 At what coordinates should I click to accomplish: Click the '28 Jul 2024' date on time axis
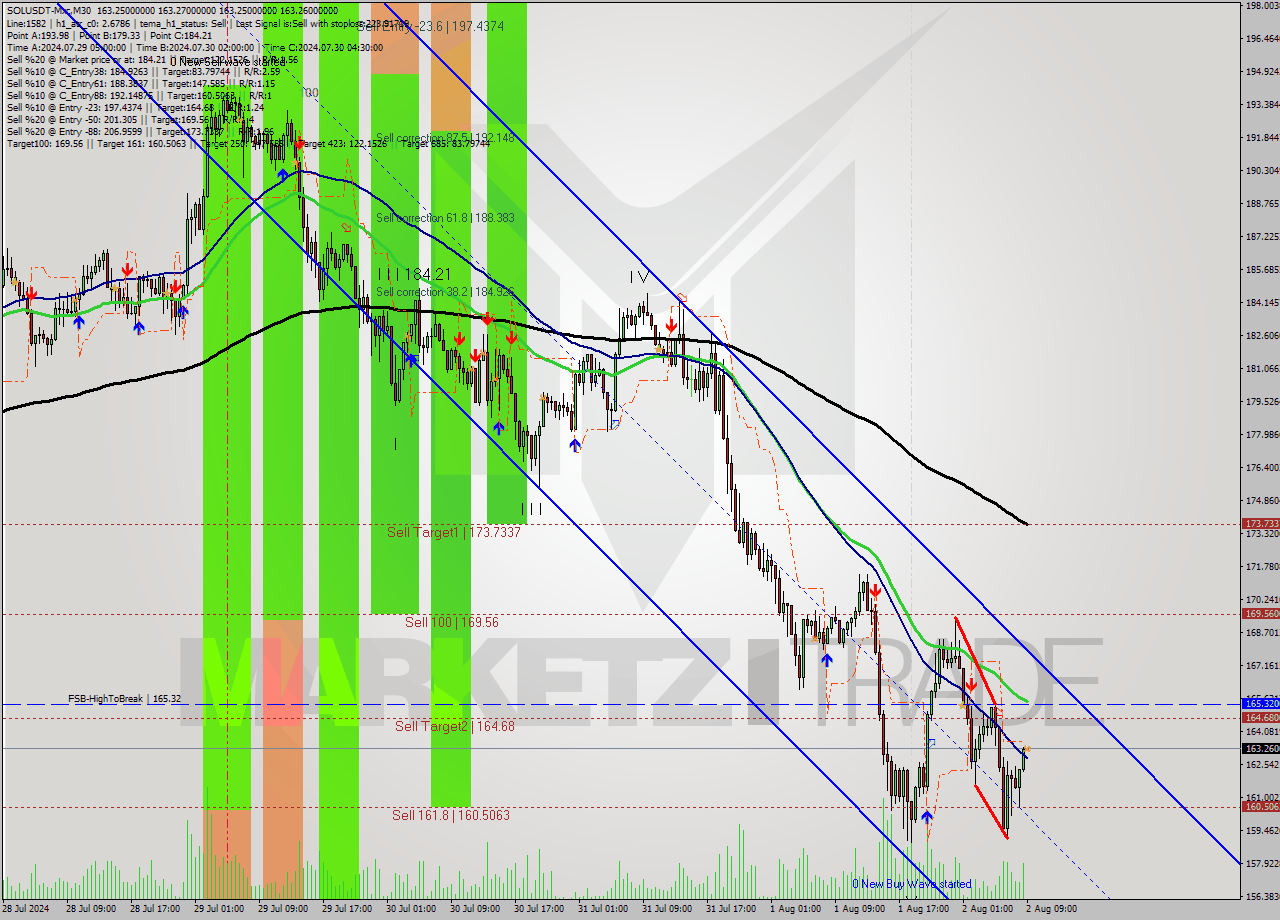coord(25,910)
